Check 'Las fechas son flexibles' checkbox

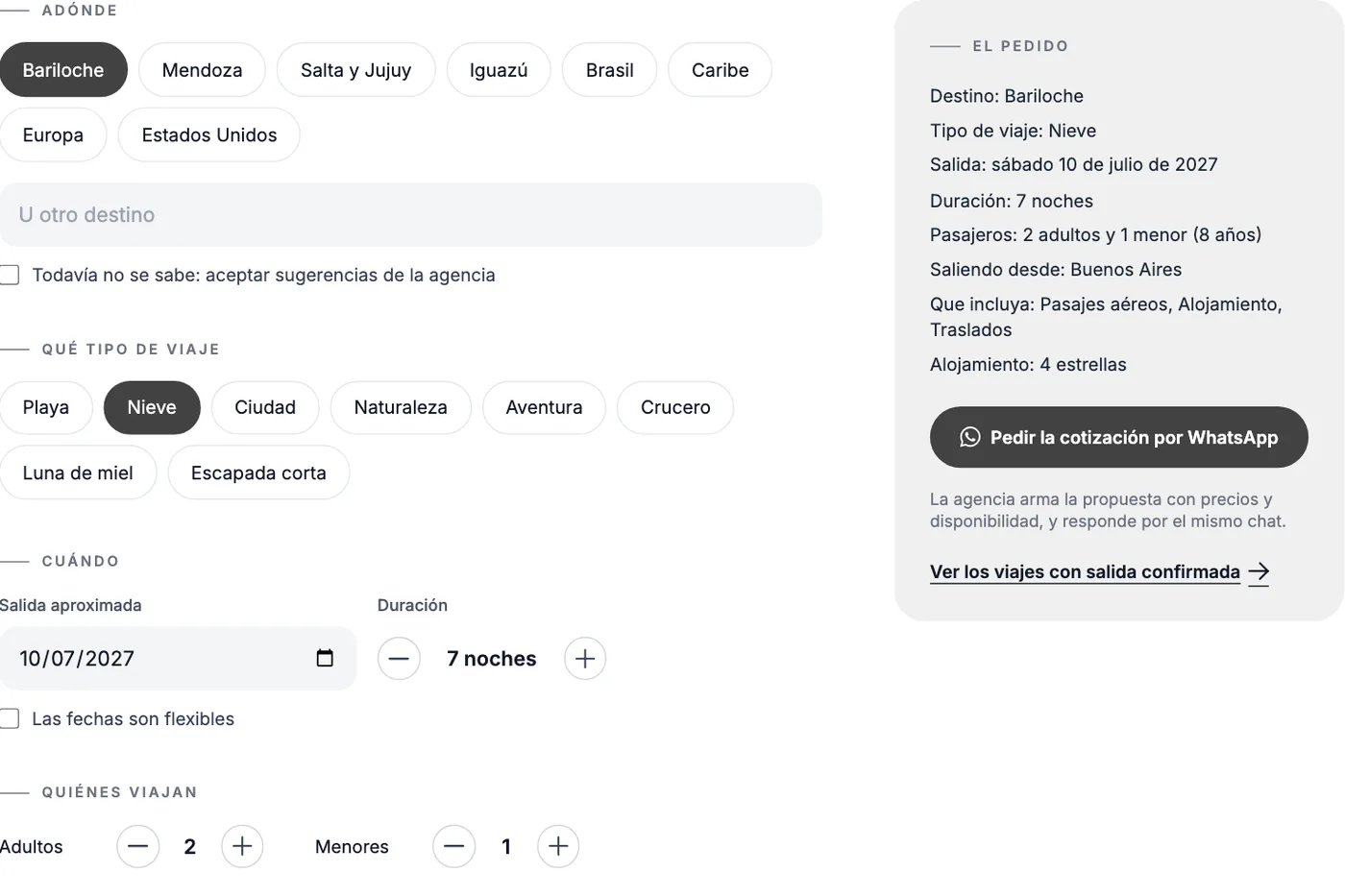point(10,718)
